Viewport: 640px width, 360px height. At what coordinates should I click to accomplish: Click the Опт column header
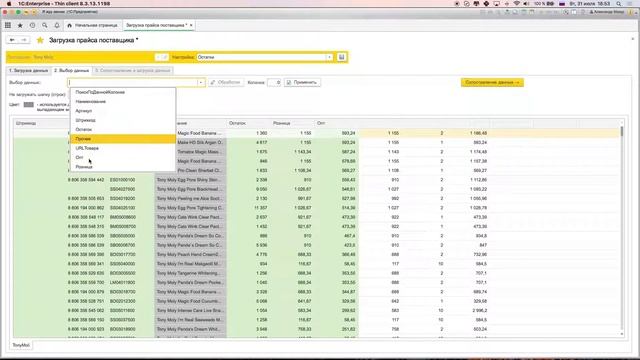coord(336,123)
